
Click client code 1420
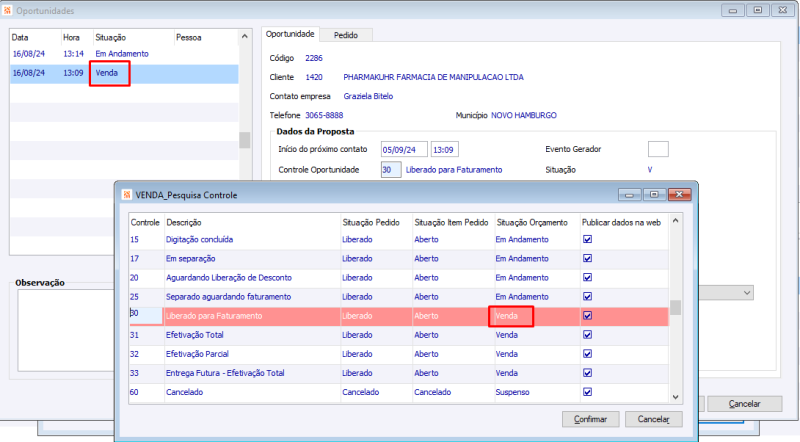point(314,77)
